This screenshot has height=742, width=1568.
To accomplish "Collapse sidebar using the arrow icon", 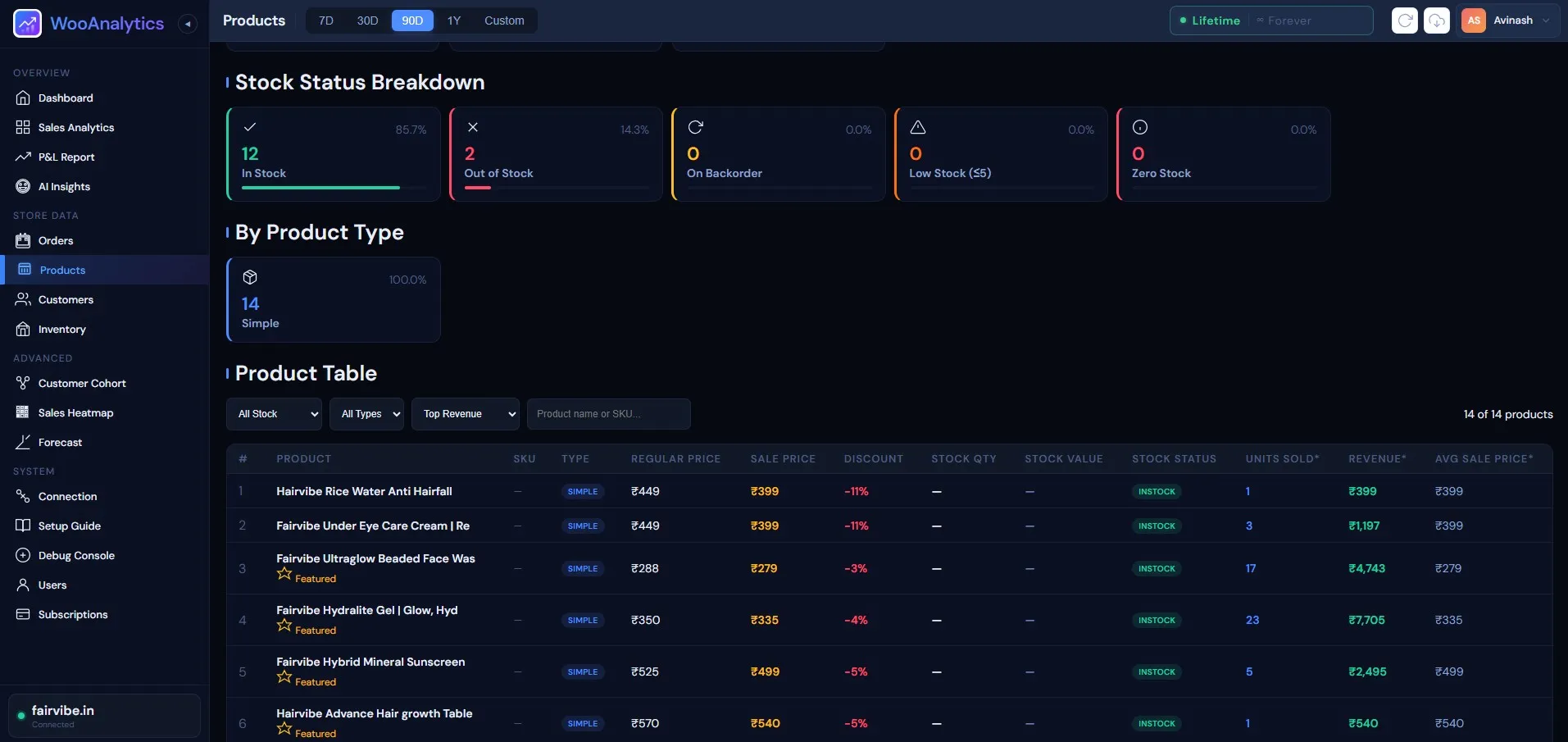I will tap(188, 24).
